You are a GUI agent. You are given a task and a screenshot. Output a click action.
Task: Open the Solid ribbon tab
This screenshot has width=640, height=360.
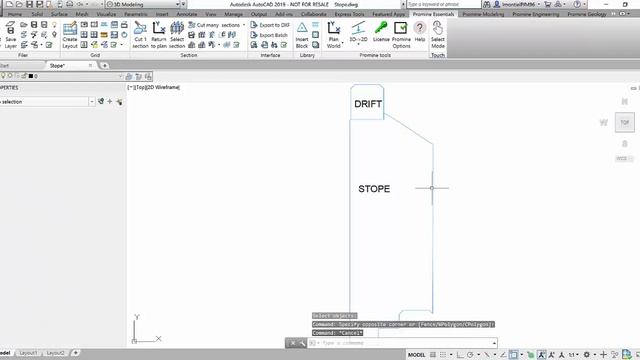(x=37, y=14)
